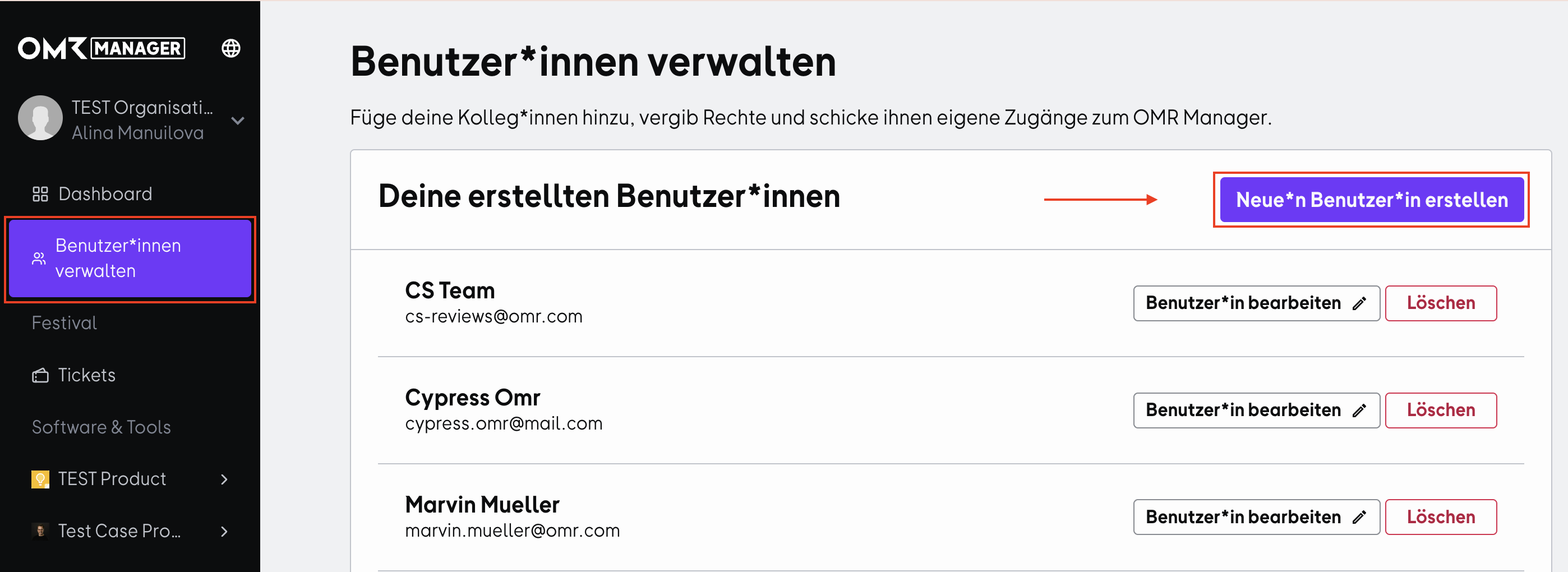Expand the organisation switcher chevron
The width and height of the screenshot is (1568, 572).
click(x=238, y=121)
